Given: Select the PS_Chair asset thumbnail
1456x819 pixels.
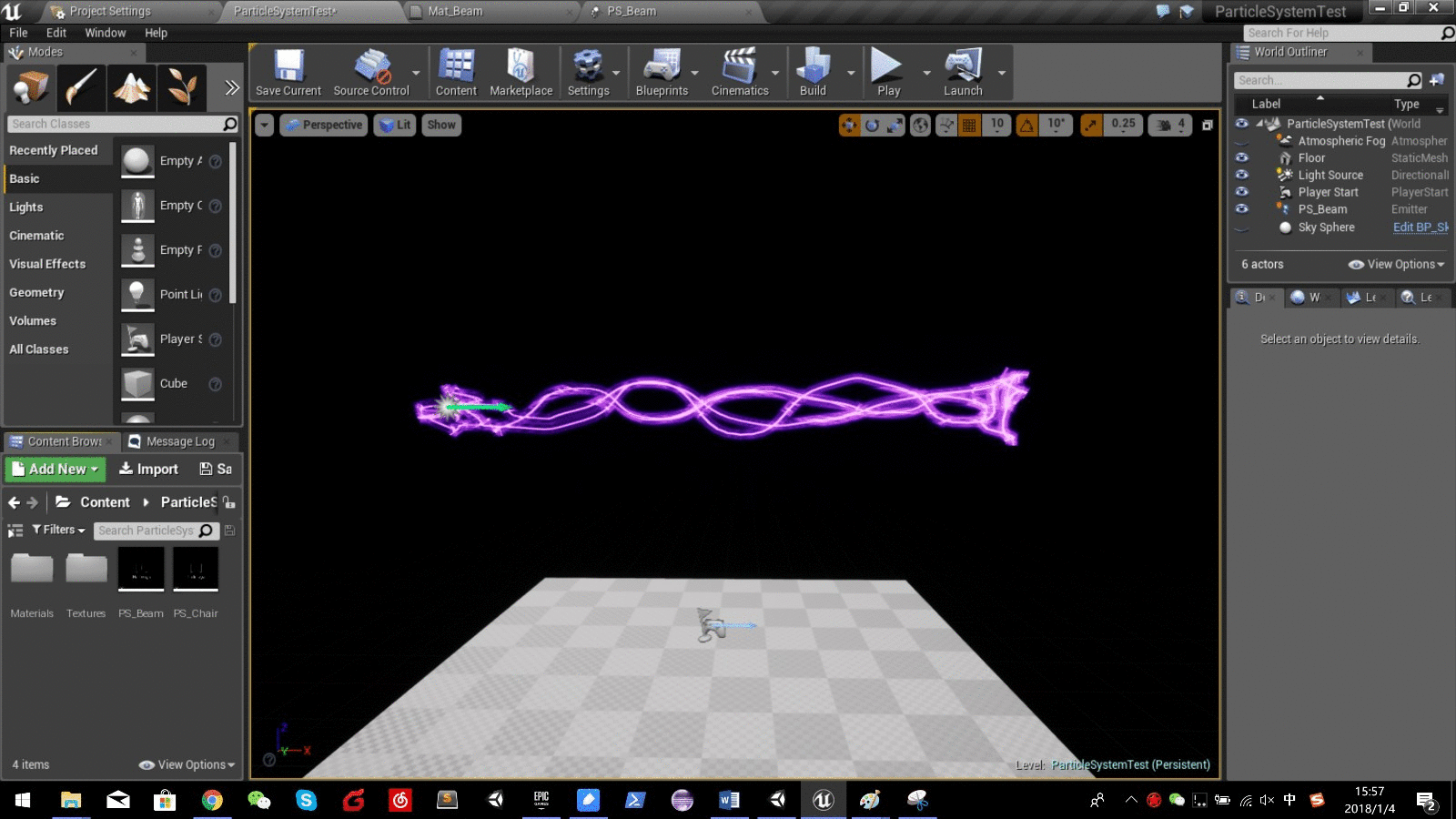Looking at the screenshot, I should click(x=196, y=570).
